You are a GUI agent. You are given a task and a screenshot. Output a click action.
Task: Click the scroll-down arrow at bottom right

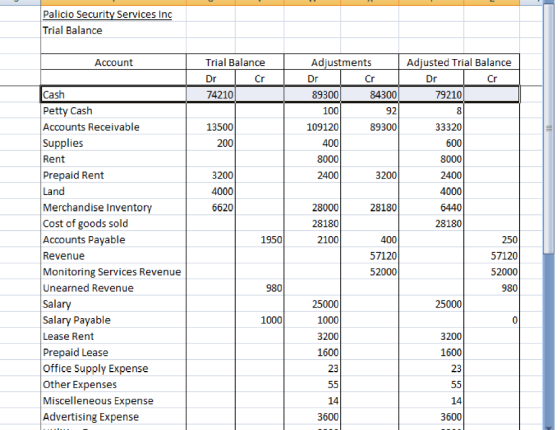(x=549, y=427)
